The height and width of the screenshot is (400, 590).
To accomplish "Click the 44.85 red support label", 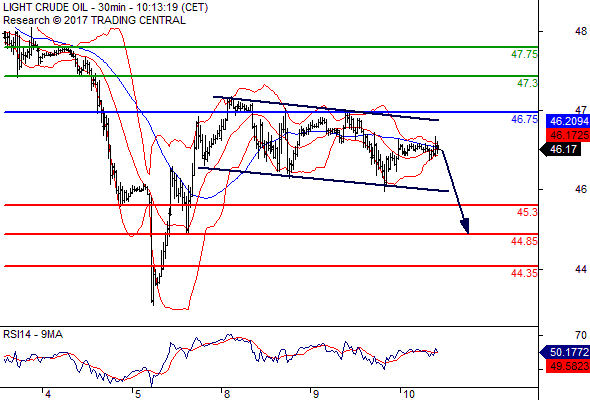I will click(x=524, y=241).
